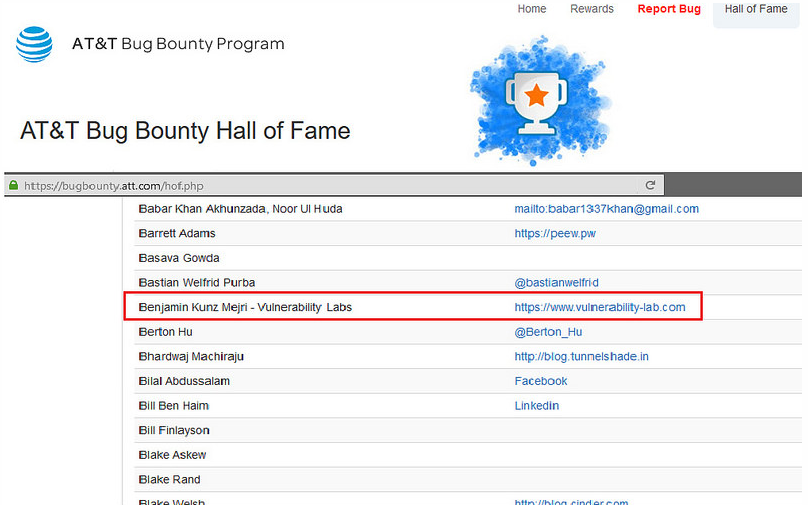The image size is (808, 505).
Task: Click the bugbounty.att.com address bar
Action: coord(333,186)
